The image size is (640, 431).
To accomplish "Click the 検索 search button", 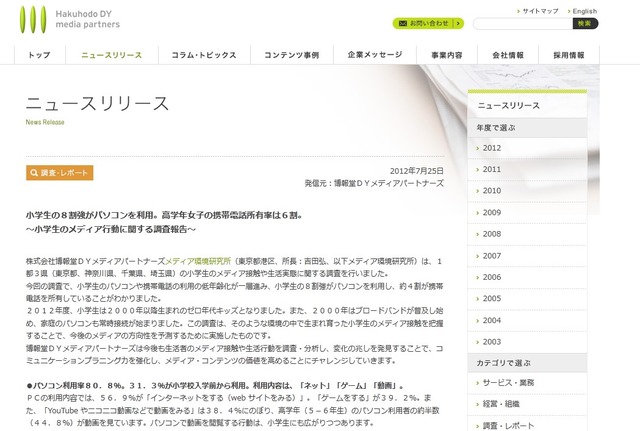I will coord(585,24).
